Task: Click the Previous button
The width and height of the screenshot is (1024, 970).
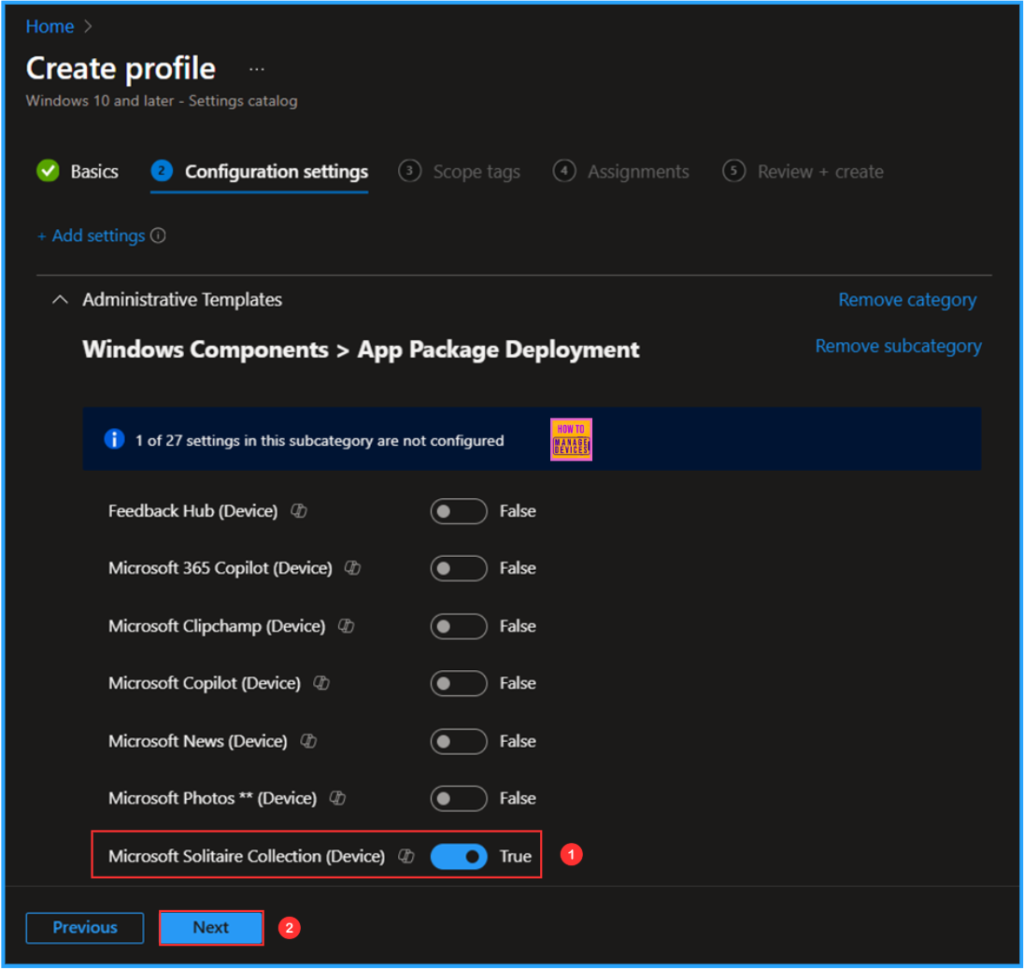Action: pos(85,927)
